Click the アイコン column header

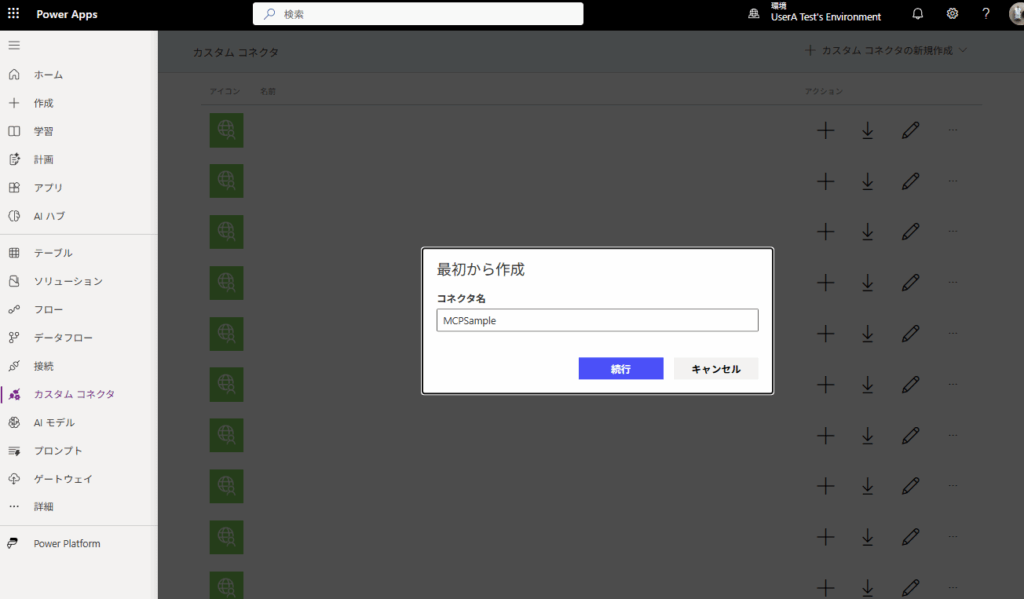(x=225, y=91)
